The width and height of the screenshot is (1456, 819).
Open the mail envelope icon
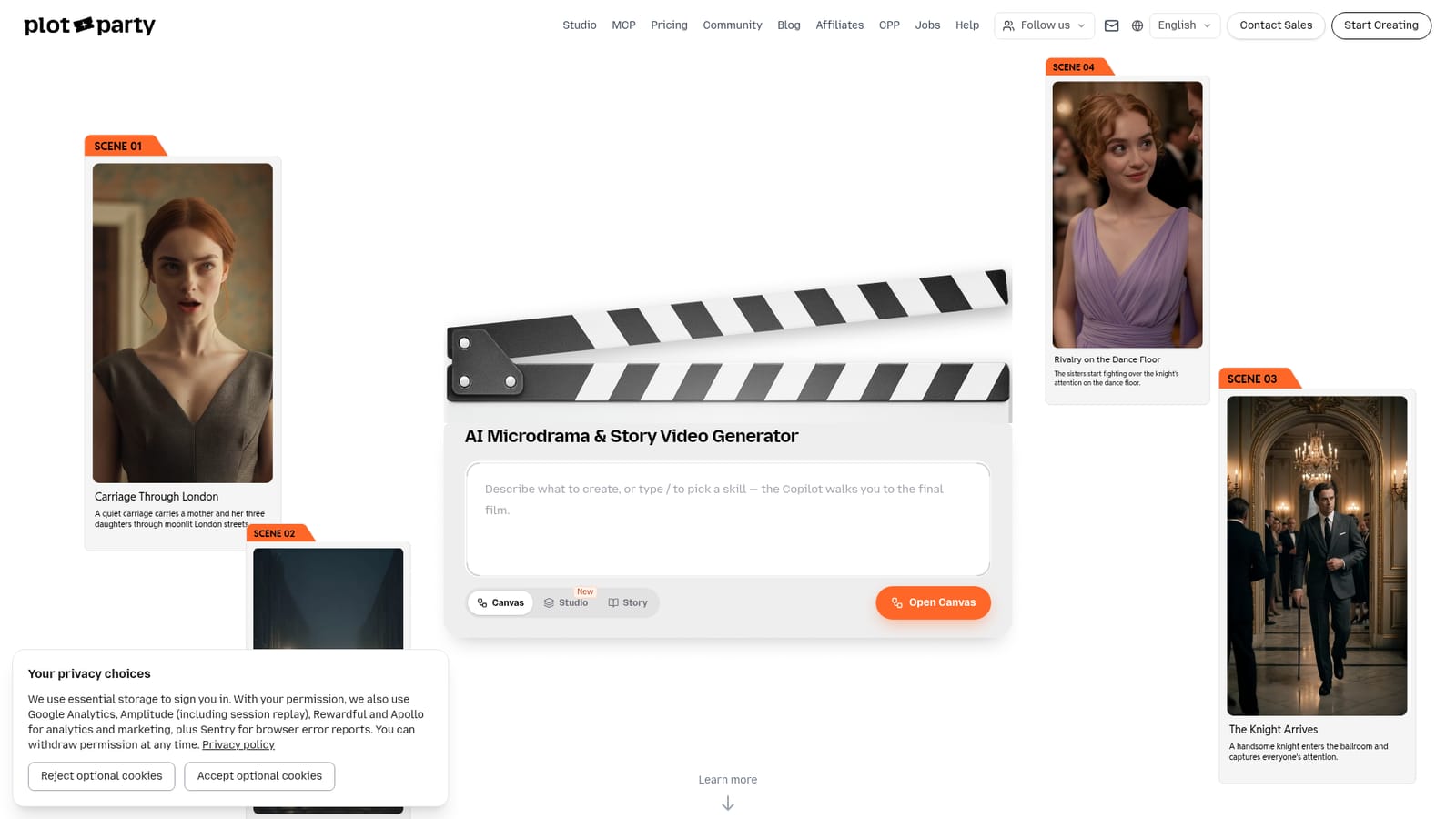click(1111, 25)
